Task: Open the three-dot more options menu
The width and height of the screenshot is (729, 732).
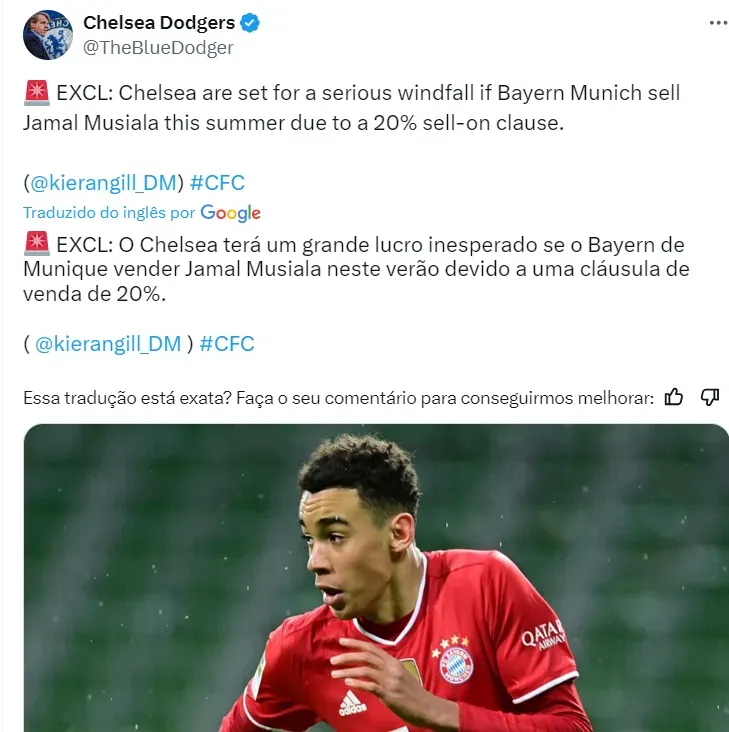Action: 718,23
